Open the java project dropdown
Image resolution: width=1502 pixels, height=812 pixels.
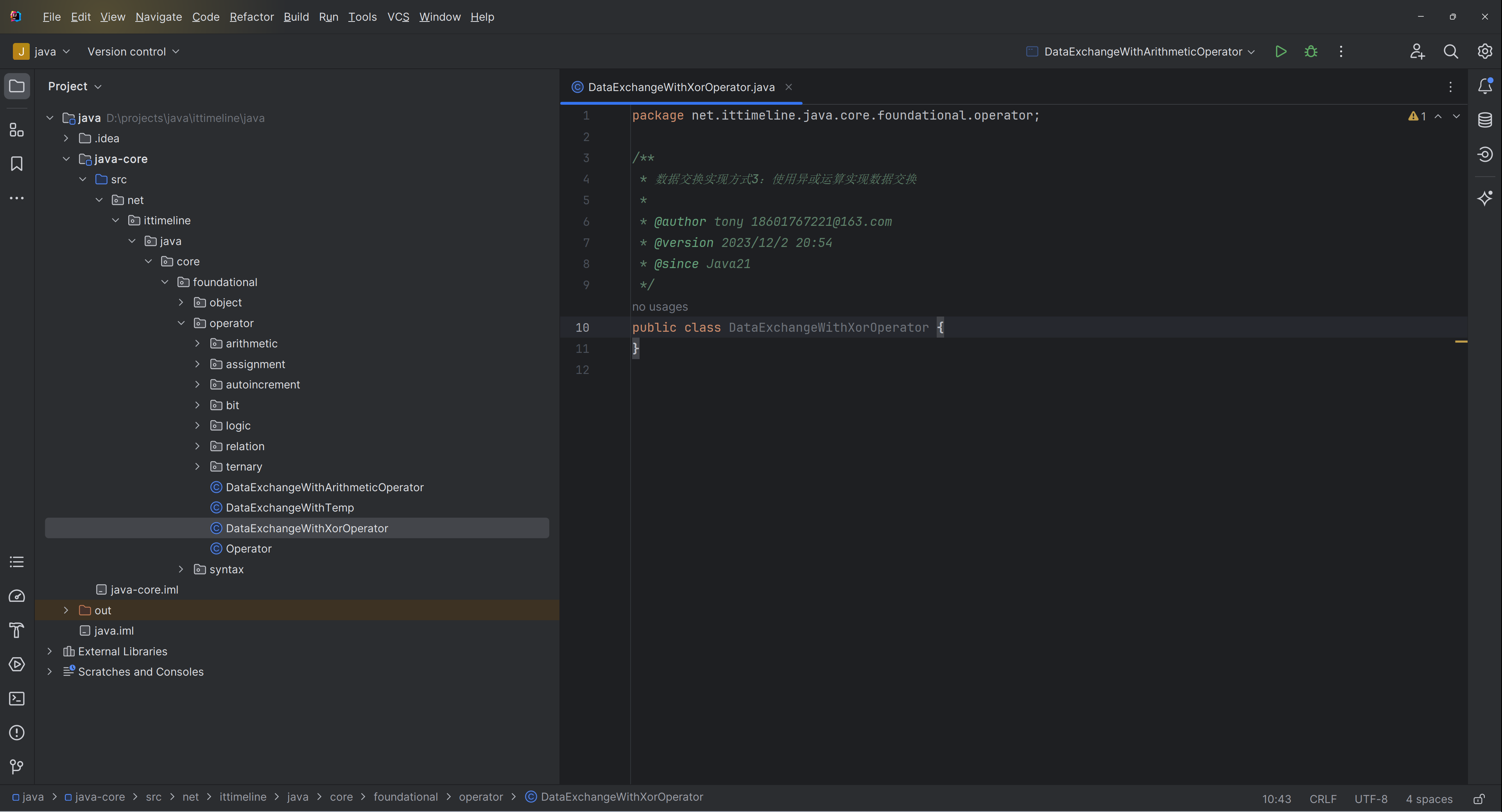[42, 51]
